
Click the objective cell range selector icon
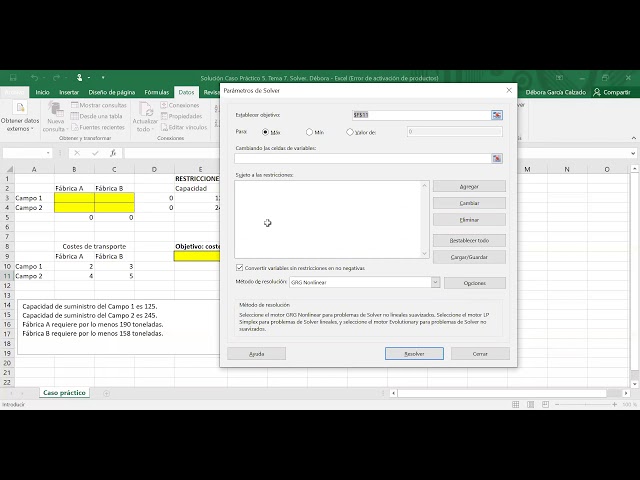497,115
